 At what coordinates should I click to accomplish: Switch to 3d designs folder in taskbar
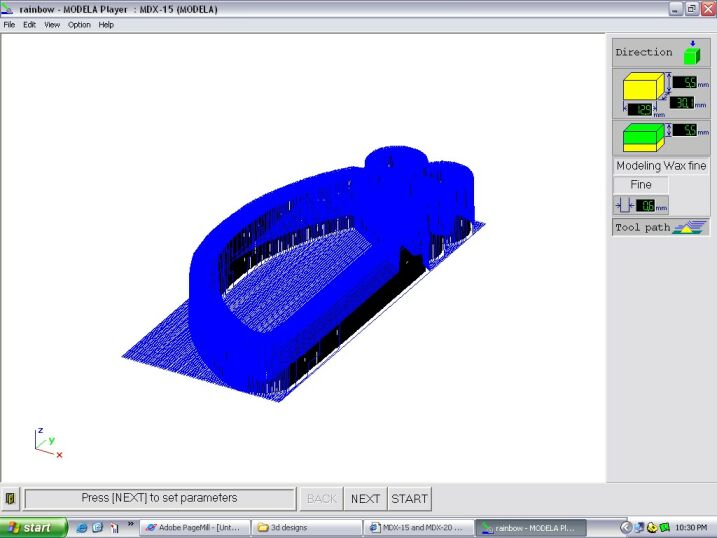tap(305, 527)
